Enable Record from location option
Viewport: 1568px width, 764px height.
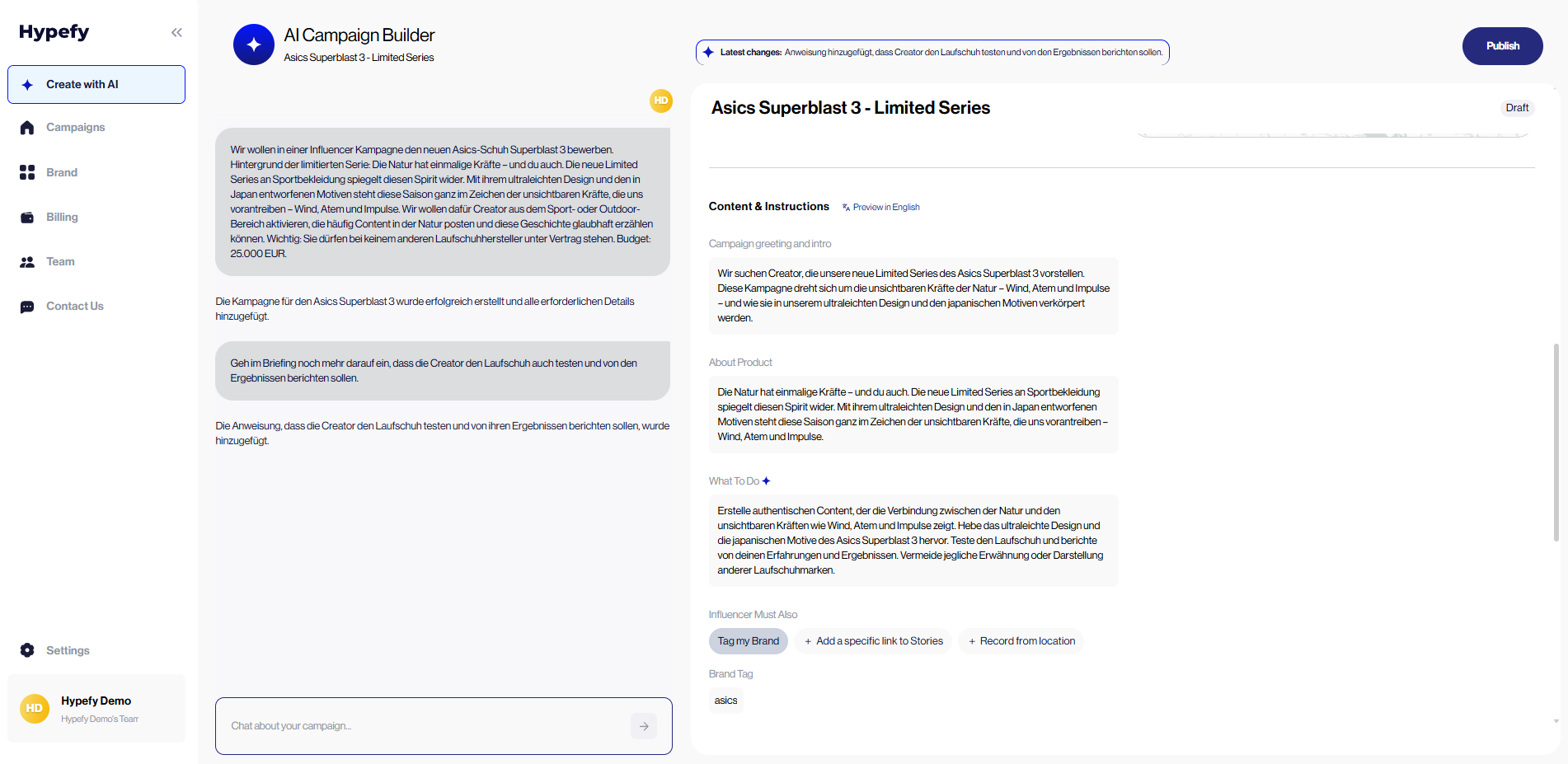pyautogui.click(x=1021, y=641)
